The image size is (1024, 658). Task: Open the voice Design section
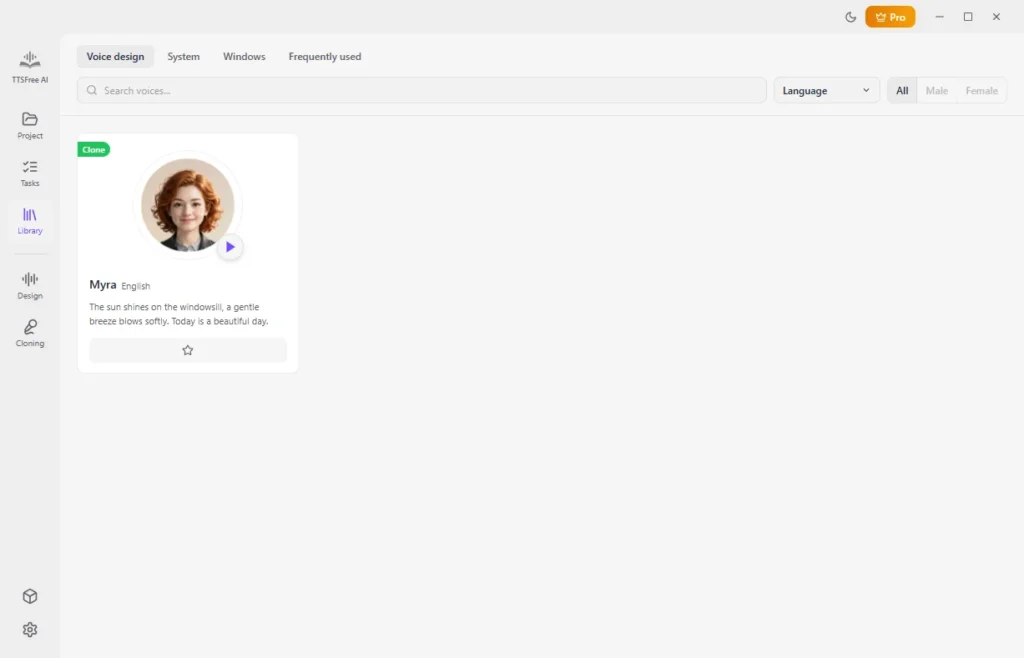coord(29,285)
